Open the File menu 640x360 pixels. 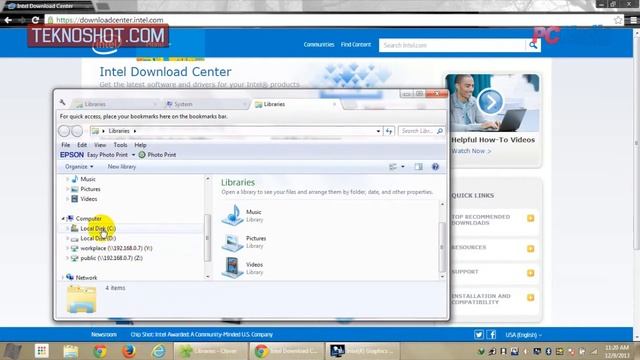[x=66, y=145]
